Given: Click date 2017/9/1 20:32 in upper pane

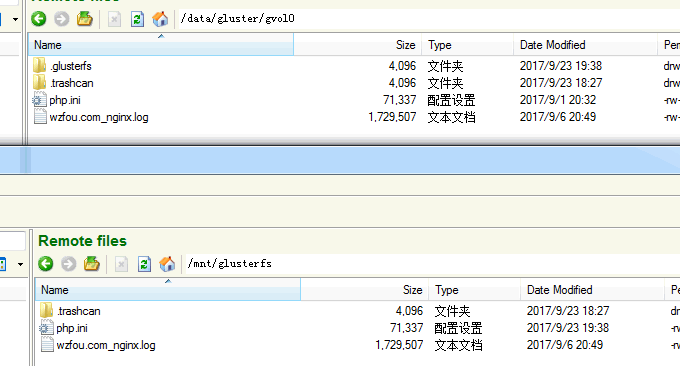Looking at the screenshot, I should pyautogui.click(x=558, y=100).
